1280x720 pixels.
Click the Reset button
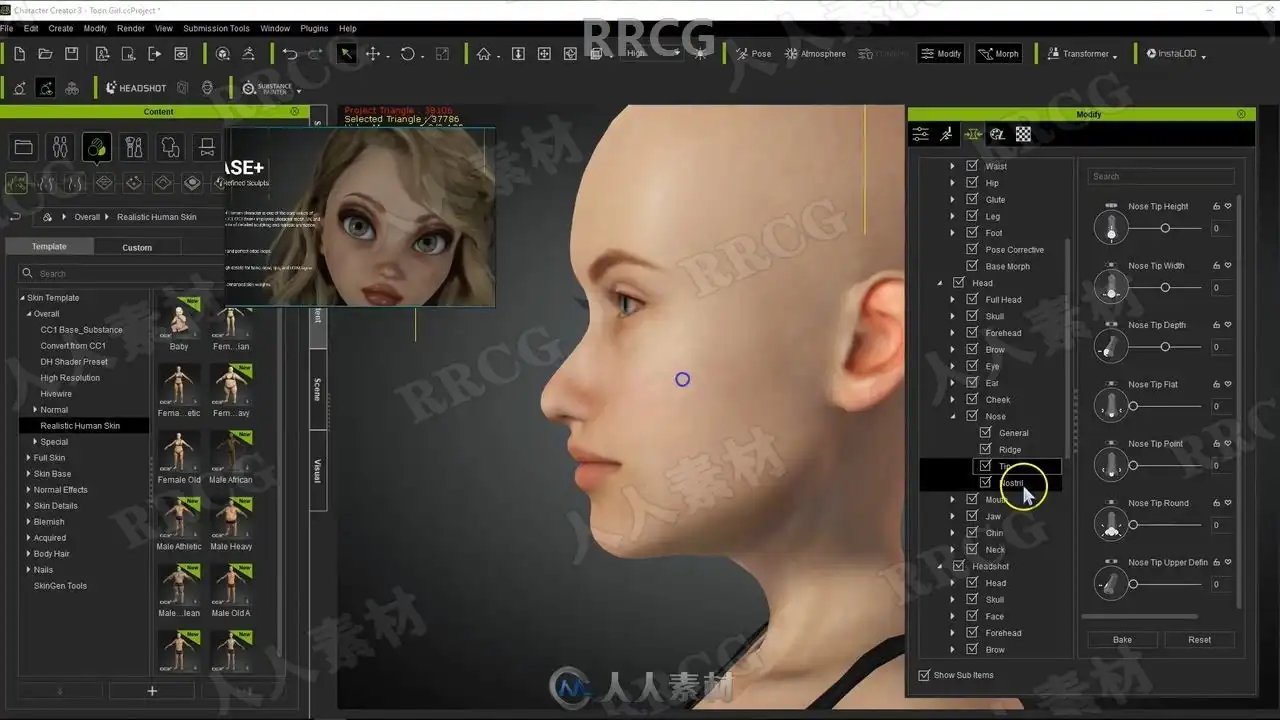pos(1200,640)
